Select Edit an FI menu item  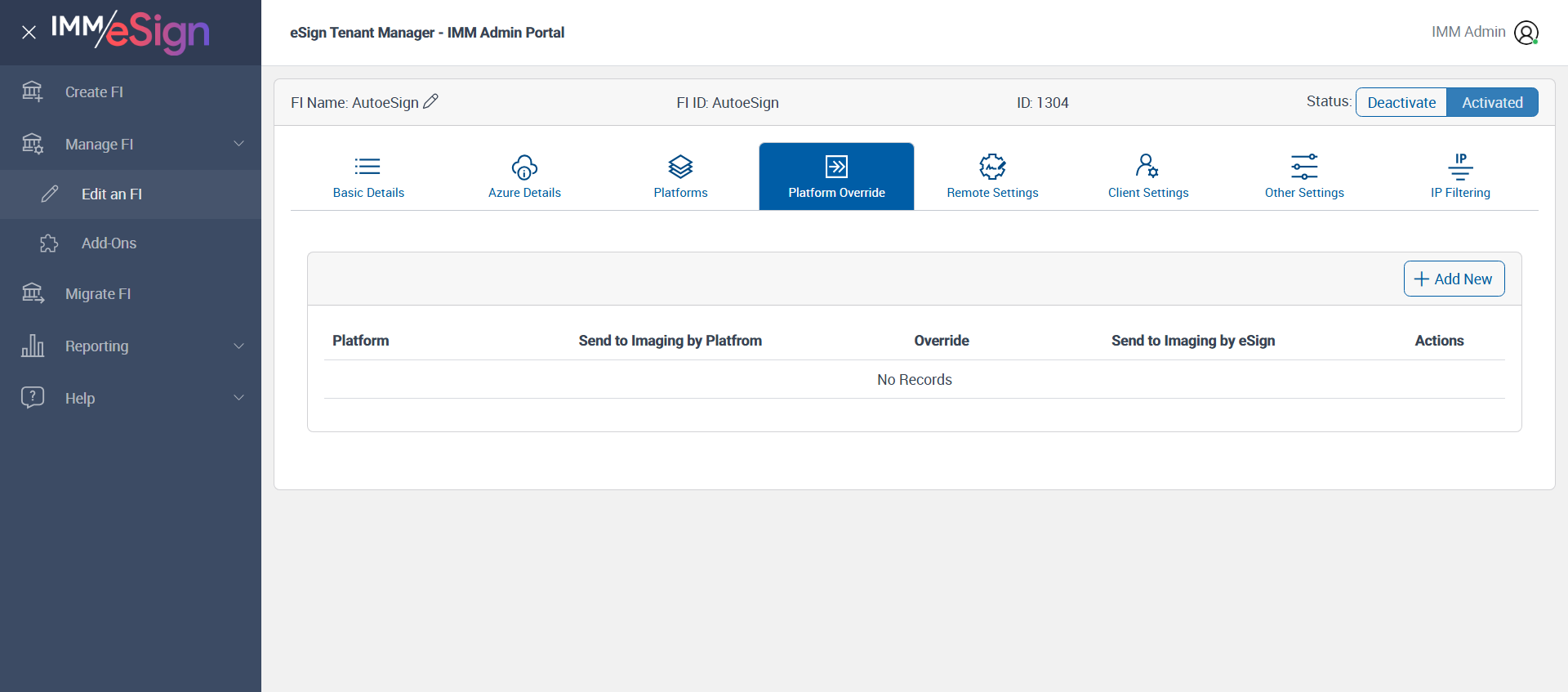click(131, 194)
